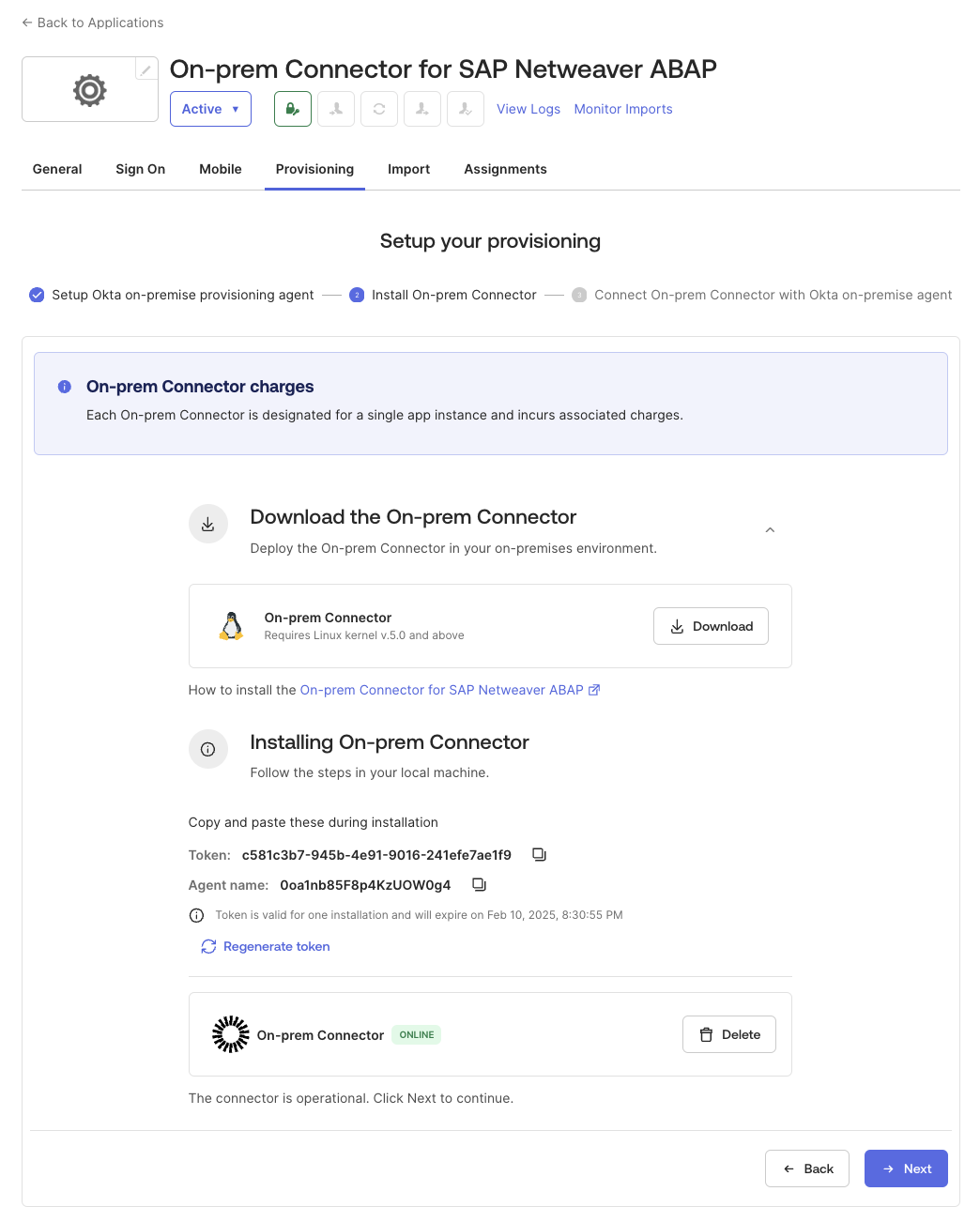Switch to the Mobile tab
Image resolution: width=980 pixels, height=1222 pixels.
(221, 169)
